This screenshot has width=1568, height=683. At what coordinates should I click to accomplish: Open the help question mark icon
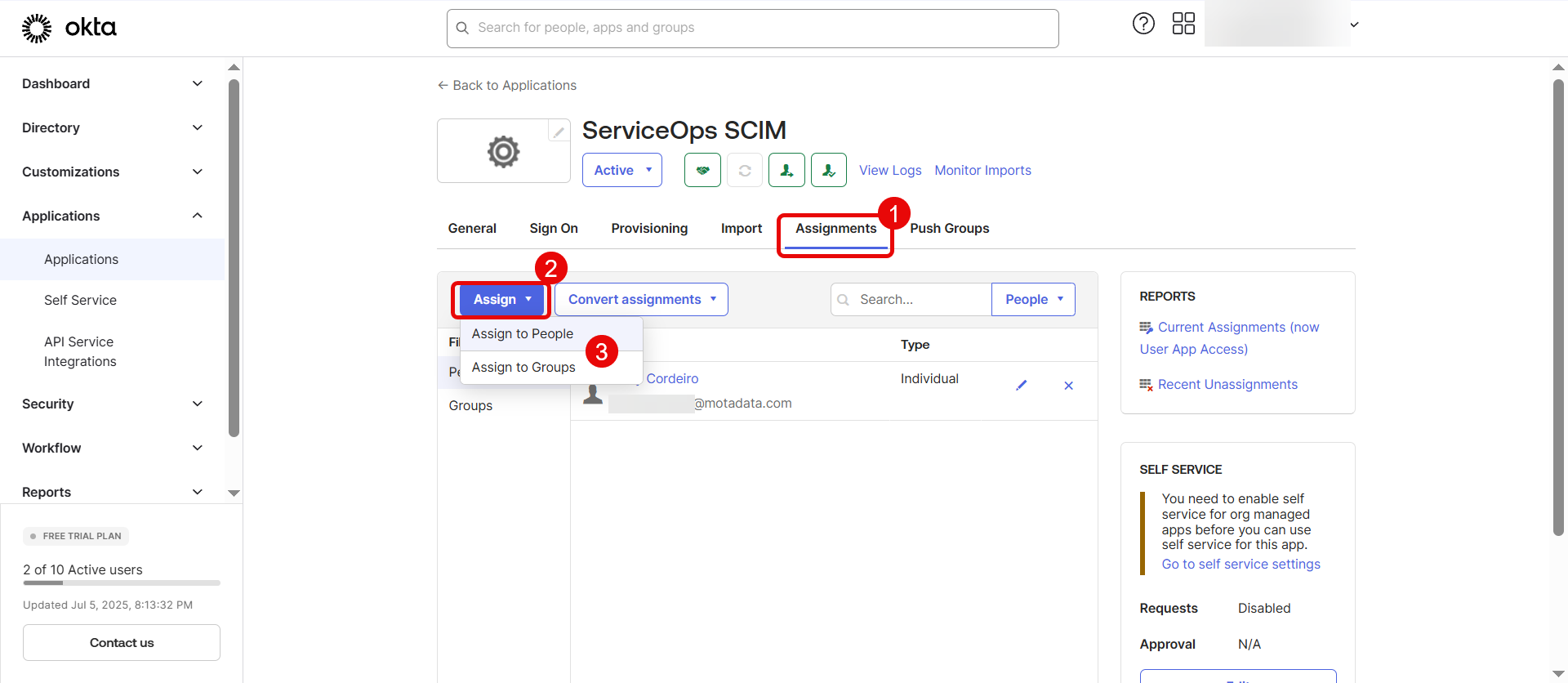coord(1143,24)
